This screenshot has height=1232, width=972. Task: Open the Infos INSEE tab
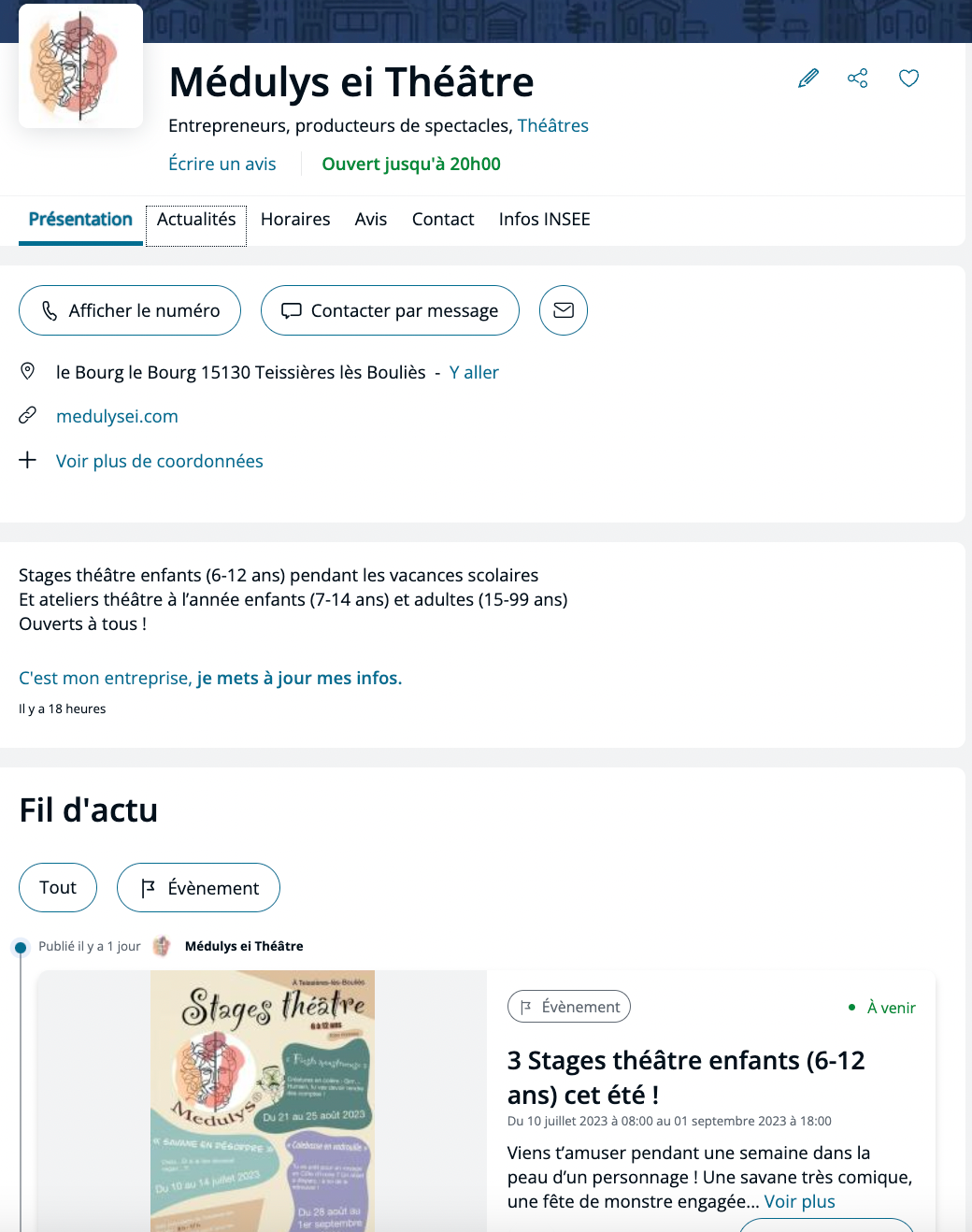[x=545, y=220]
